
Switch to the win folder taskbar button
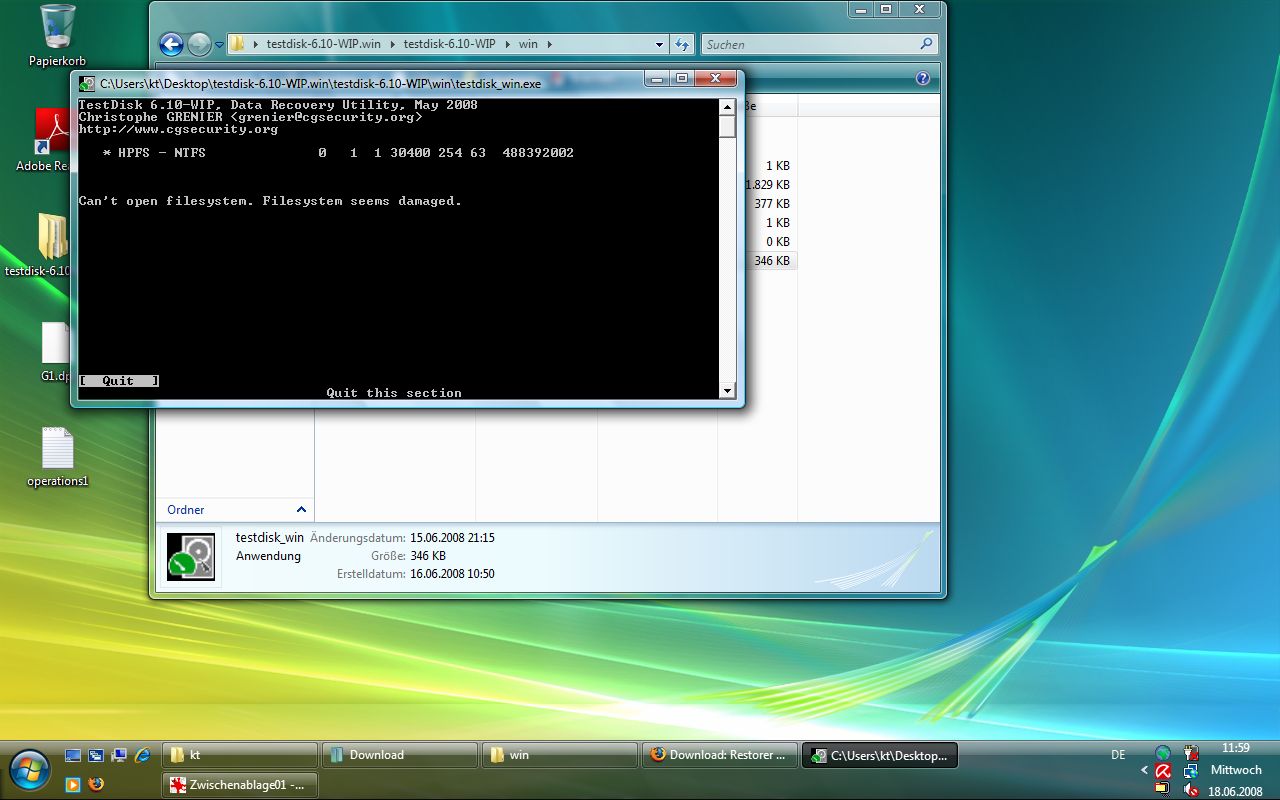(x=560, y=755)
